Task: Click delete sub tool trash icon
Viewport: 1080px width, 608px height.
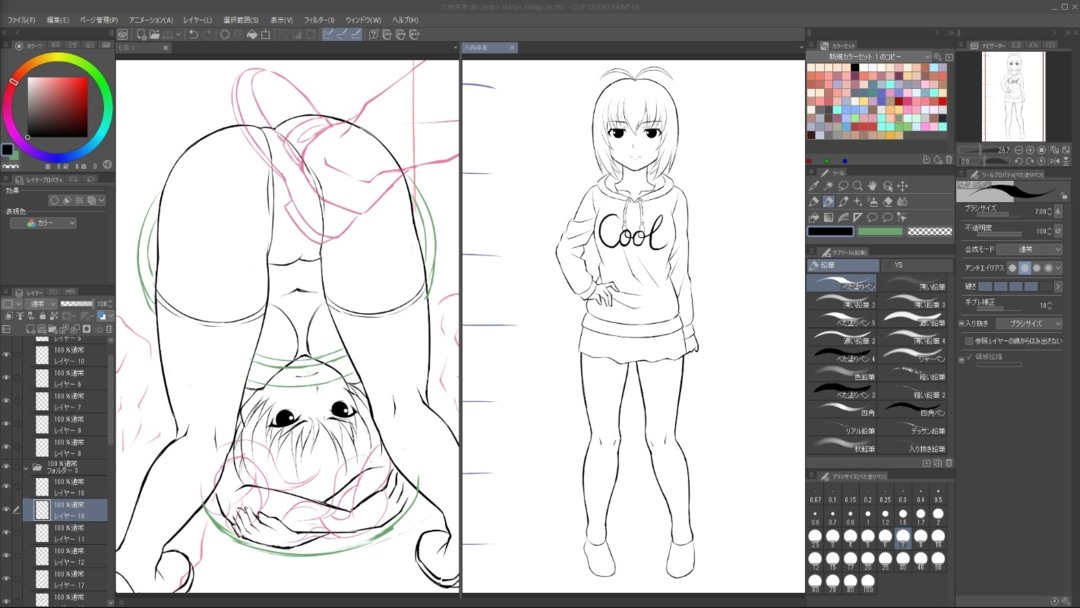Action: 949,463
